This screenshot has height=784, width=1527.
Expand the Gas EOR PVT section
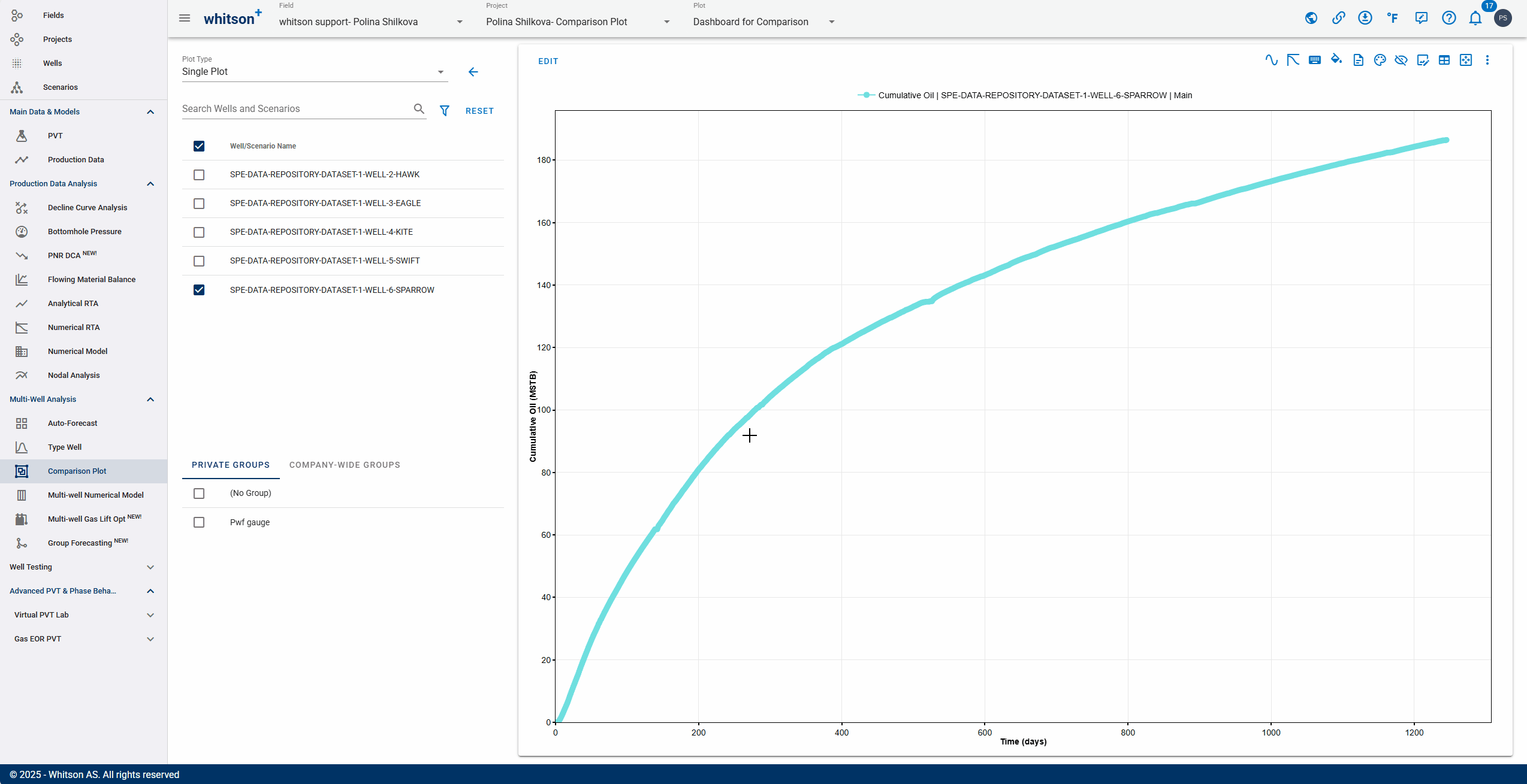pos(150,639)
